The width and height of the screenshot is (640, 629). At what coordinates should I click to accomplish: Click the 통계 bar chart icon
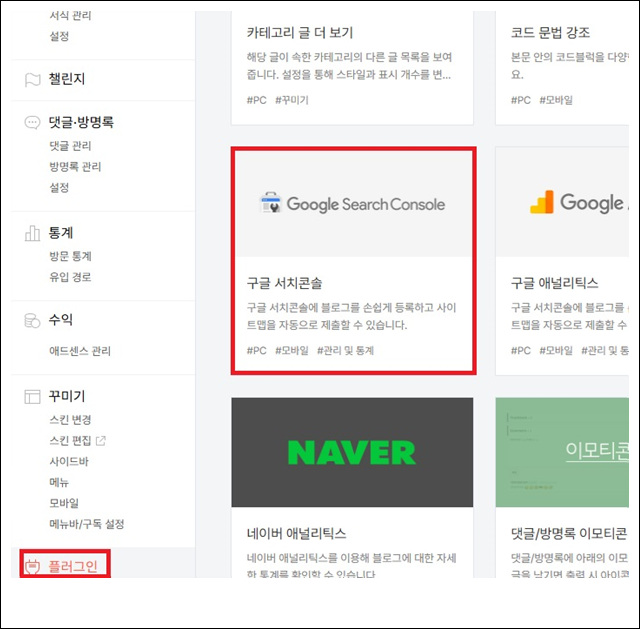coord(33,233)
